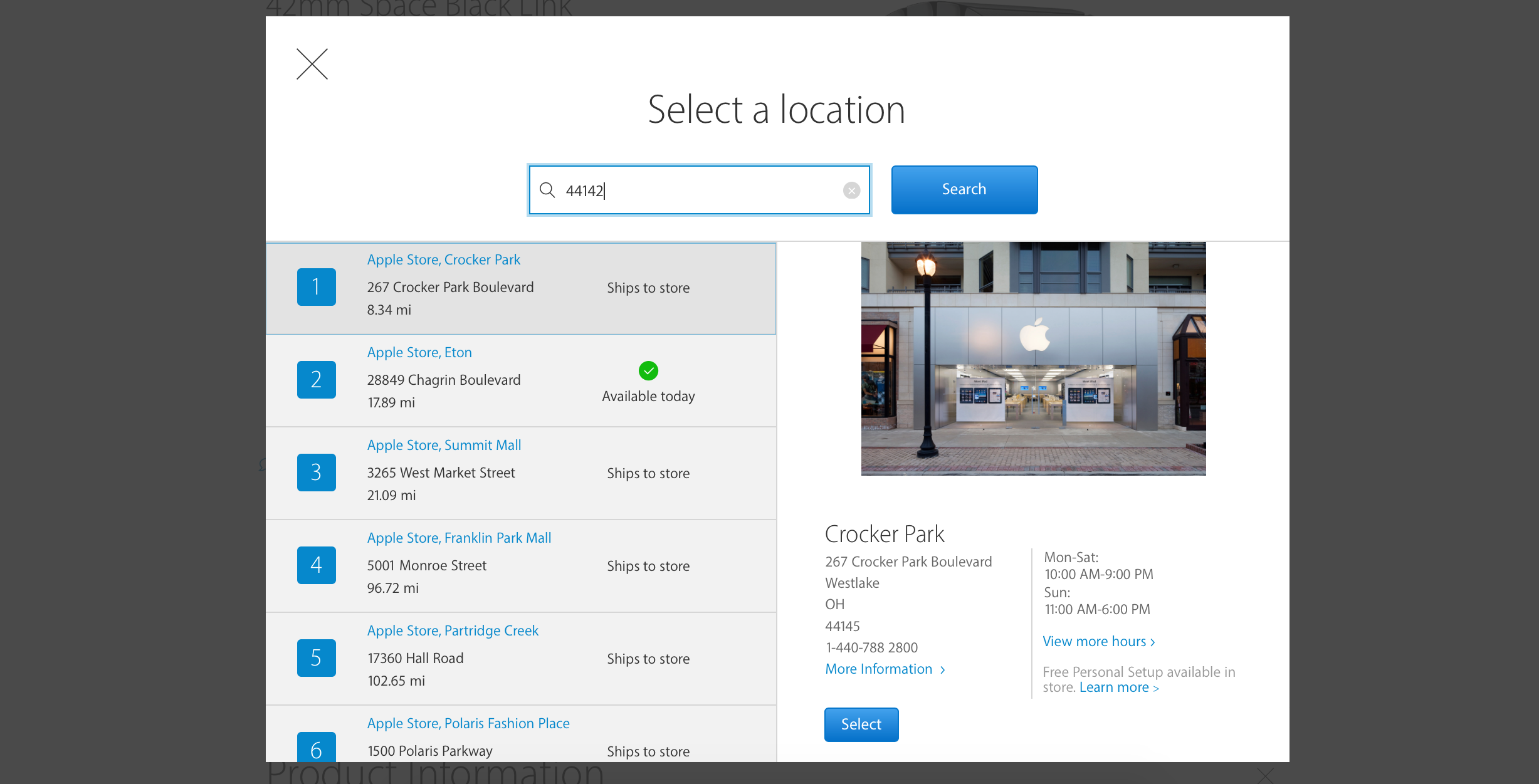Select store number 1 badge

(x=317, y=287)
